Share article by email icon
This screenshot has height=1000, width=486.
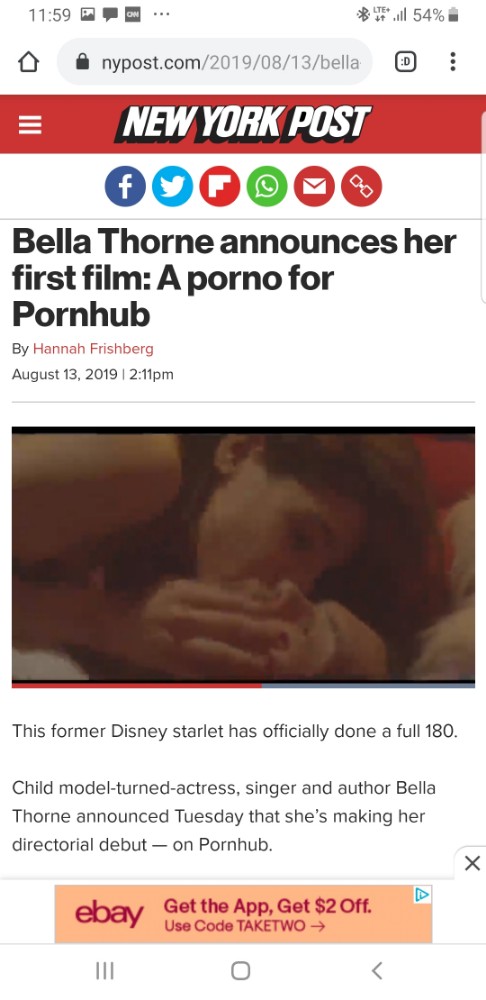(x=314, y=186)
